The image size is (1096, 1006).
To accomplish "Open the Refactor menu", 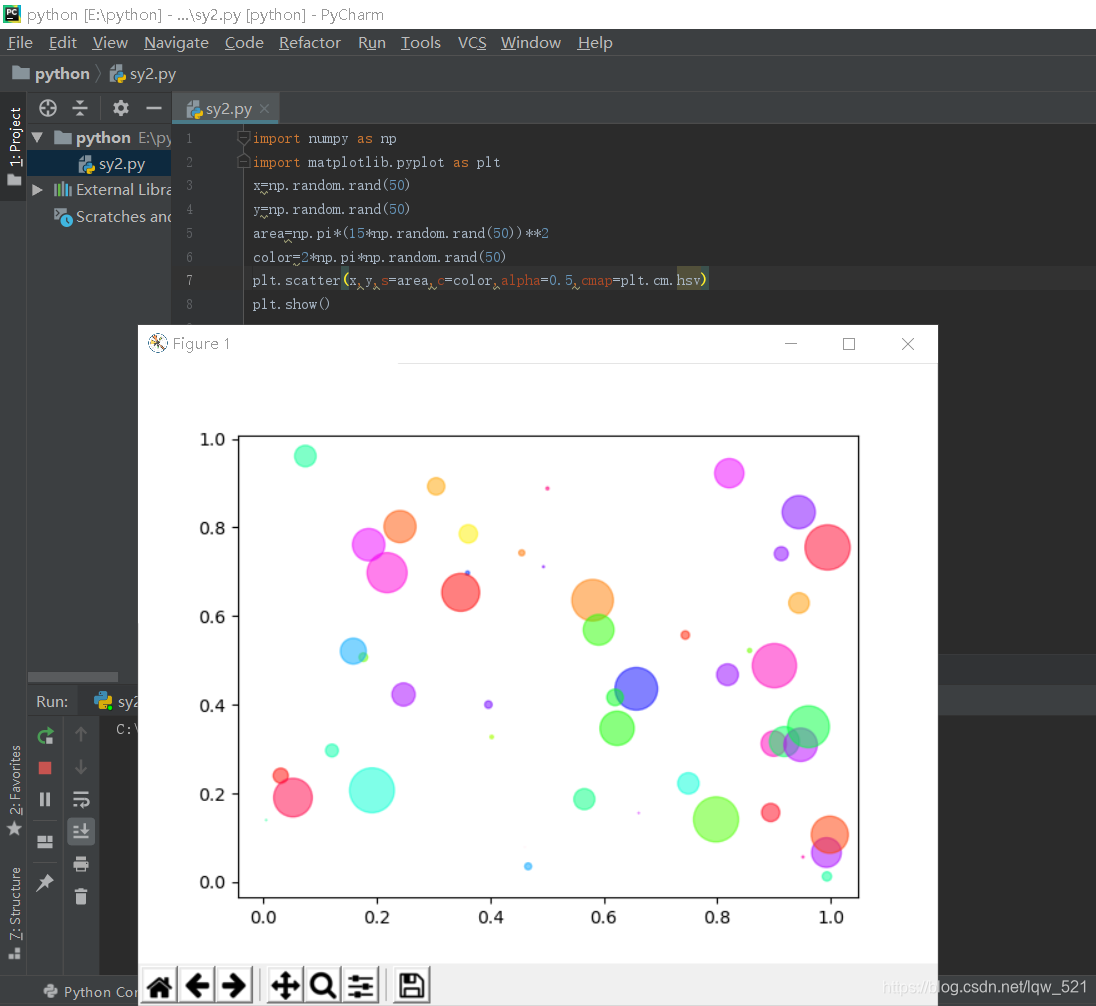I will 310,43.
